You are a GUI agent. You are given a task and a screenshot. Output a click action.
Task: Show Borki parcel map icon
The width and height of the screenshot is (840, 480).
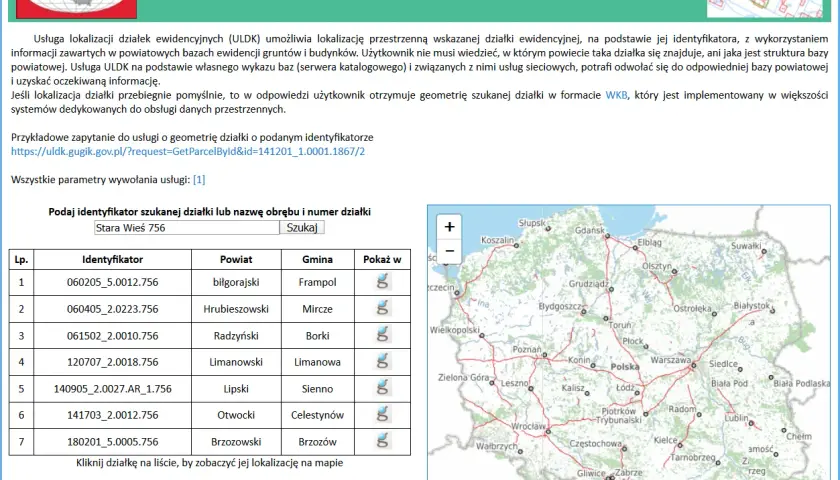click(x=382, y=335)
